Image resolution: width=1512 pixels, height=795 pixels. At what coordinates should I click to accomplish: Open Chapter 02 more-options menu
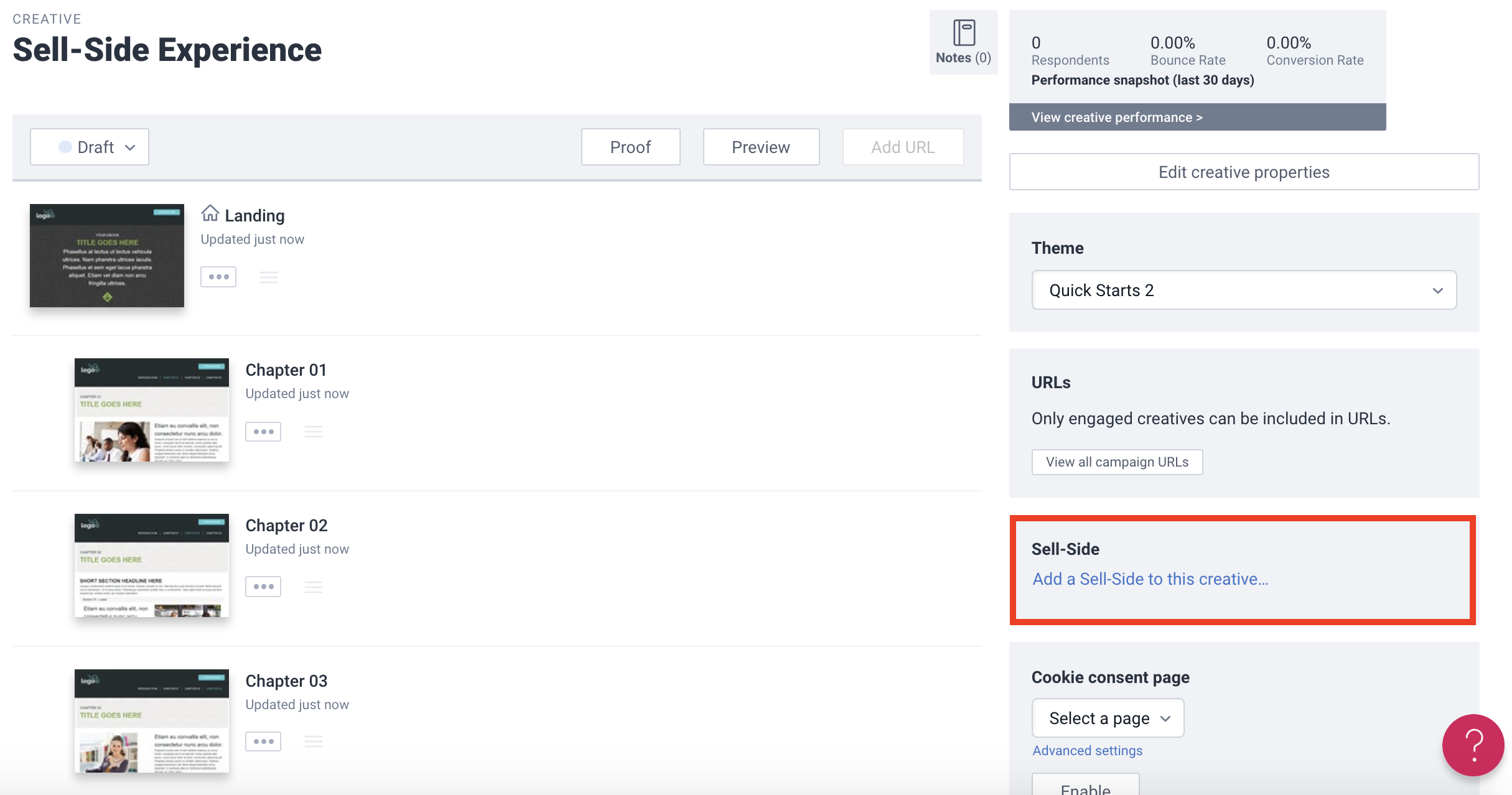(263, 587)
